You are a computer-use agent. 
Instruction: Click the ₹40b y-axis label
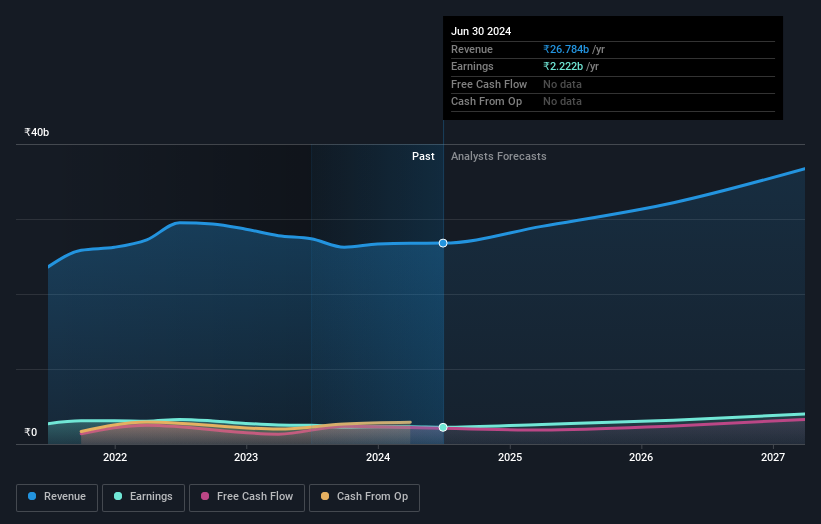point(37,132)
